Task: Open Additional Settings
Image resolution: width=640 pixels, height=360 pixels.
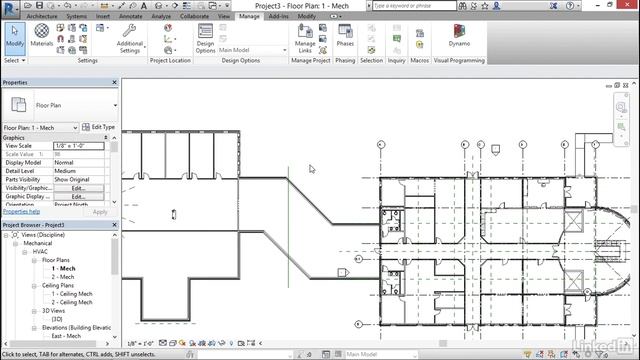Action: click(130, 38)
